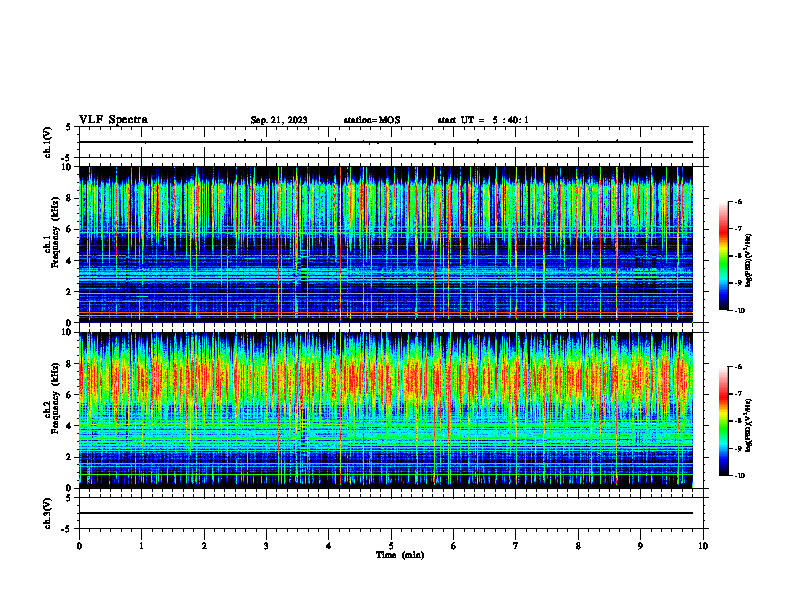Click time axis tick label "0"
The width and height of the screenshot is (792, 612).
pyautogui.click(x=79, y=546)
